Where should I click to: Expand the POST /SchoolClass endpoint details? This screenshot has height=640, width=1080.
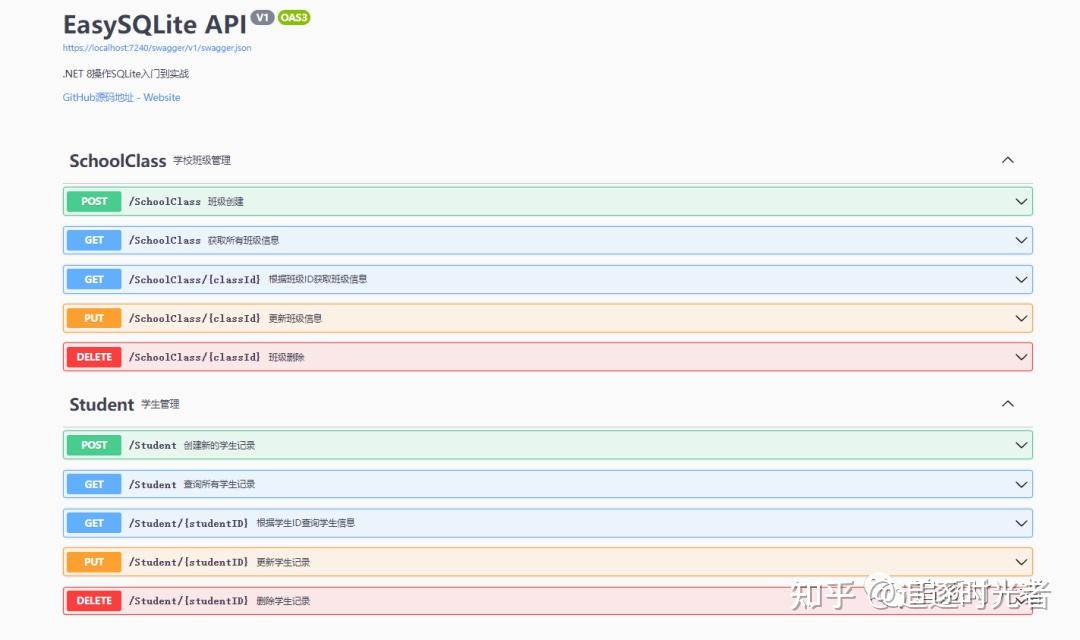(1021, 201)
